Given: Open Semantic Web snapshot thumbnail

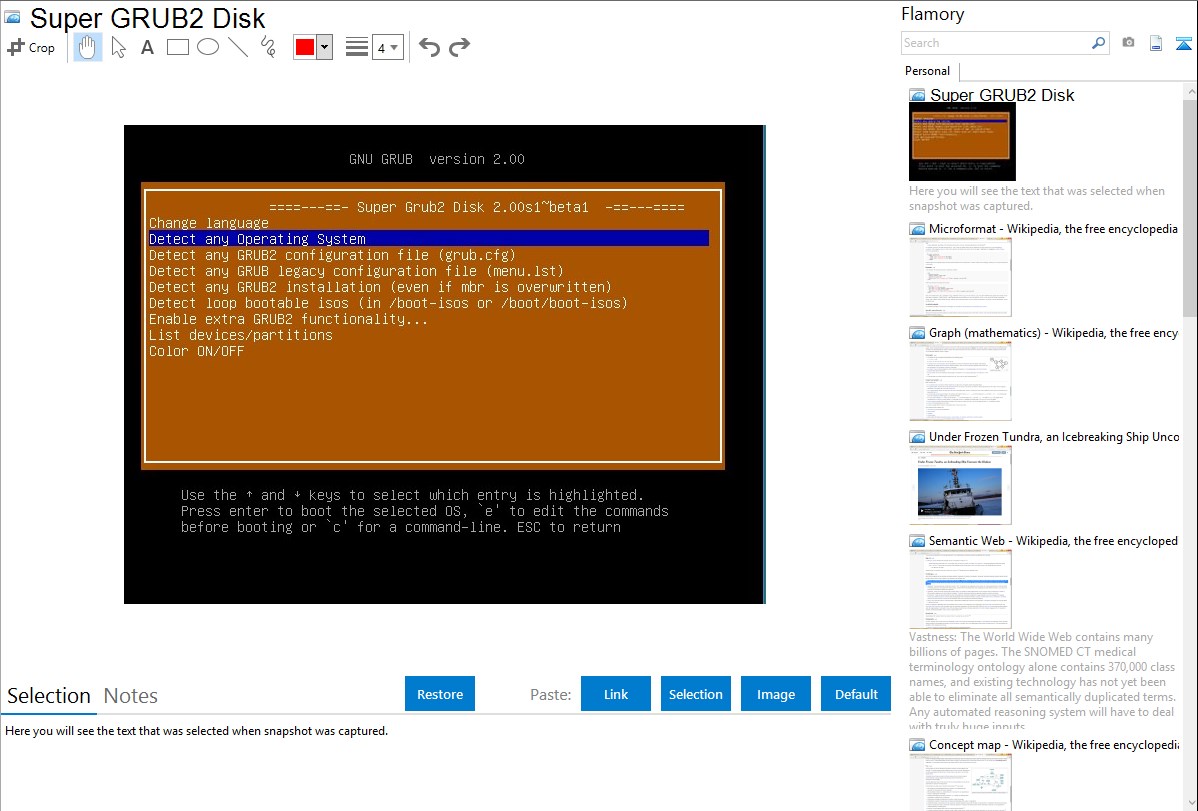Looking at the screenshot, I should pyautogui.click(x=960, y=589).
